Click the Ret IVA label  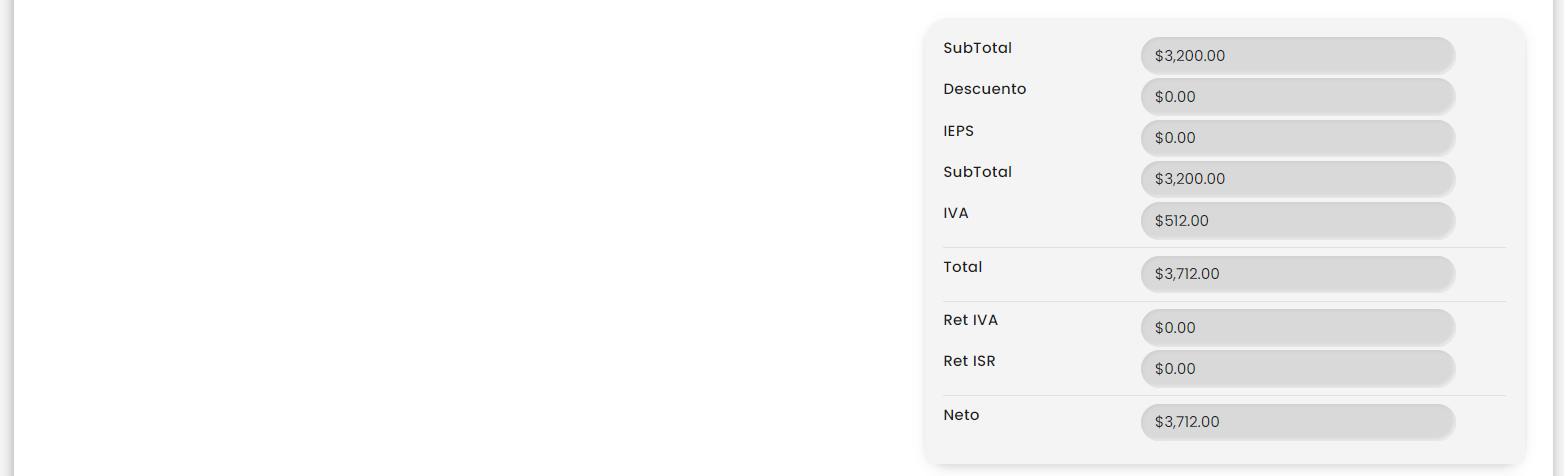coord(970,320)
